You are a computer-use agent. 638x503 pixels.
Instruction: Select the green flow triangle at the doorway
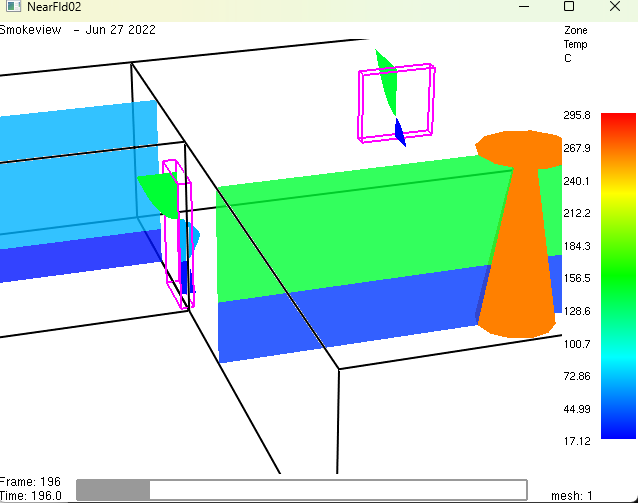[160, 193]
